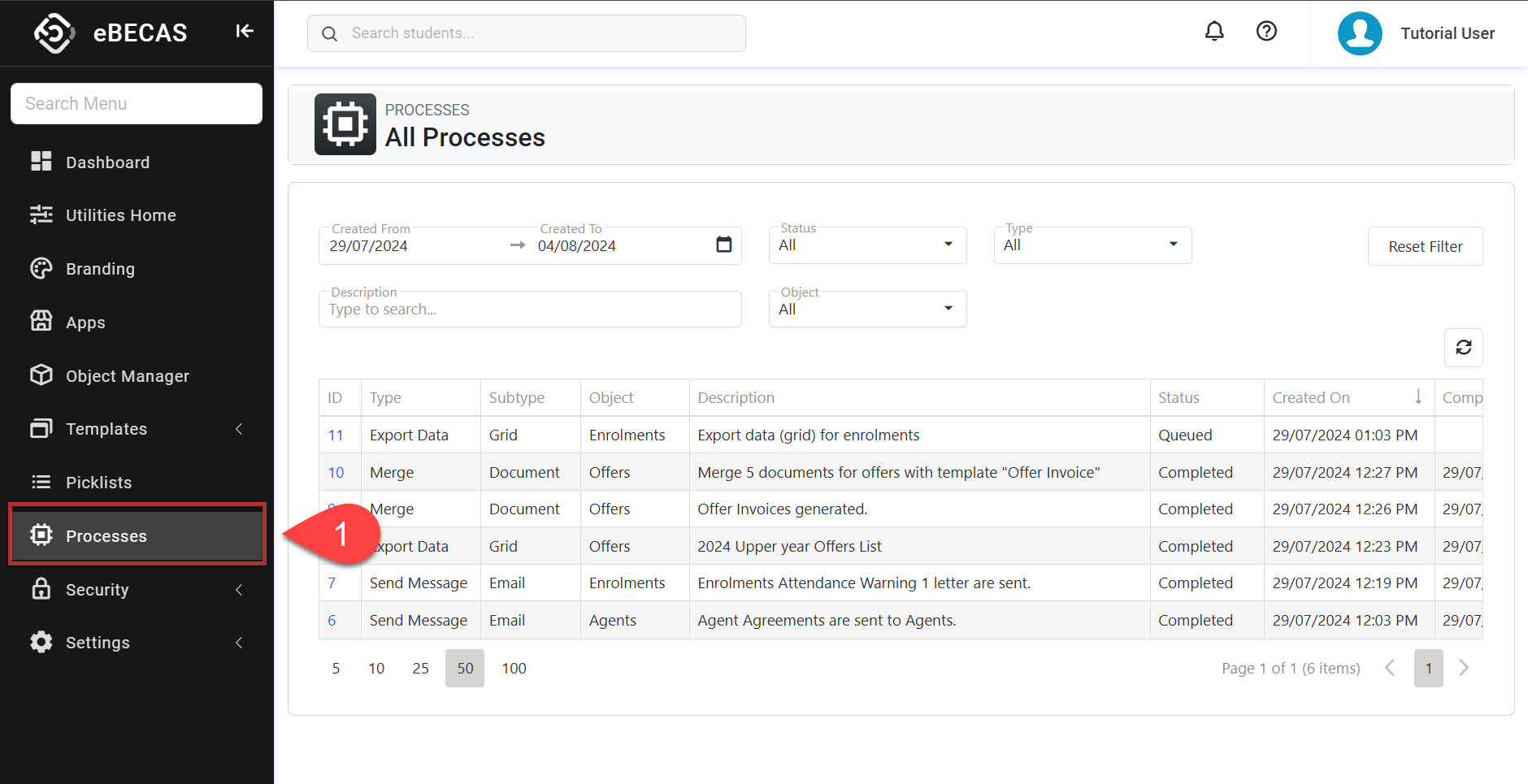Image resolution: width=1528 pixels, height=784 pixels.
Task: Set page size to 100
Action: coord(514,668)
